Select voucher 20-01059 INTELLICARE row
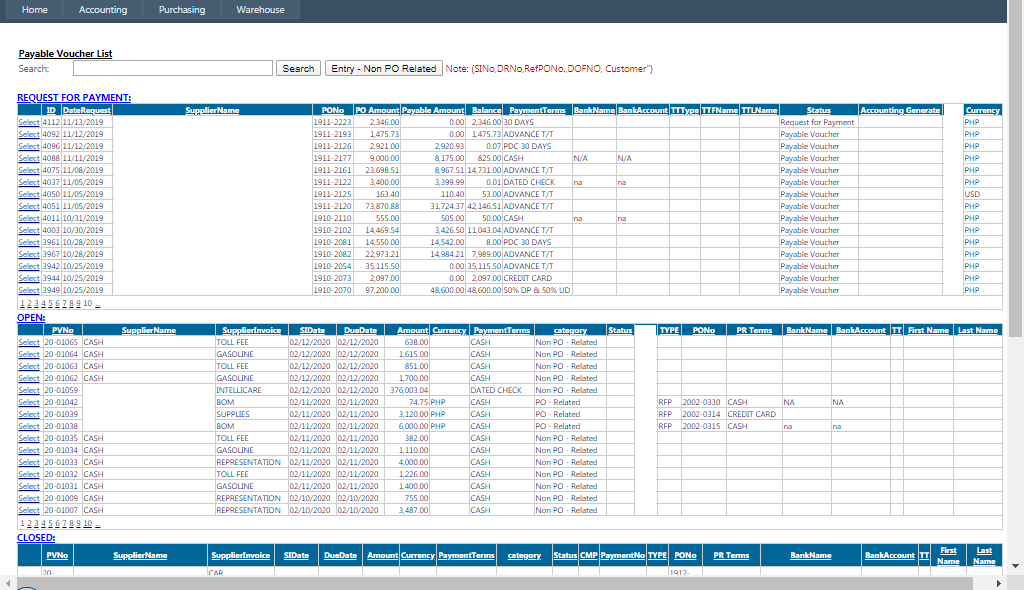 click(29, 390)
